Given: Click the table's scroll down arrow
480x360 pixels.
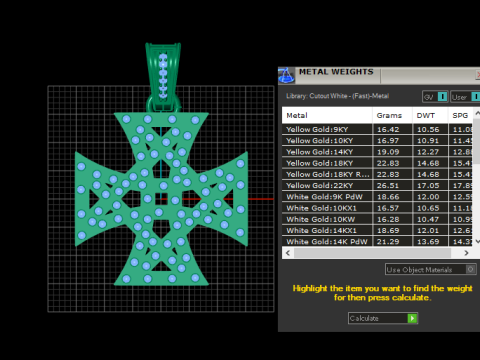Looking at the screenshot, I should pyautogui.click(x=477, y=242).
